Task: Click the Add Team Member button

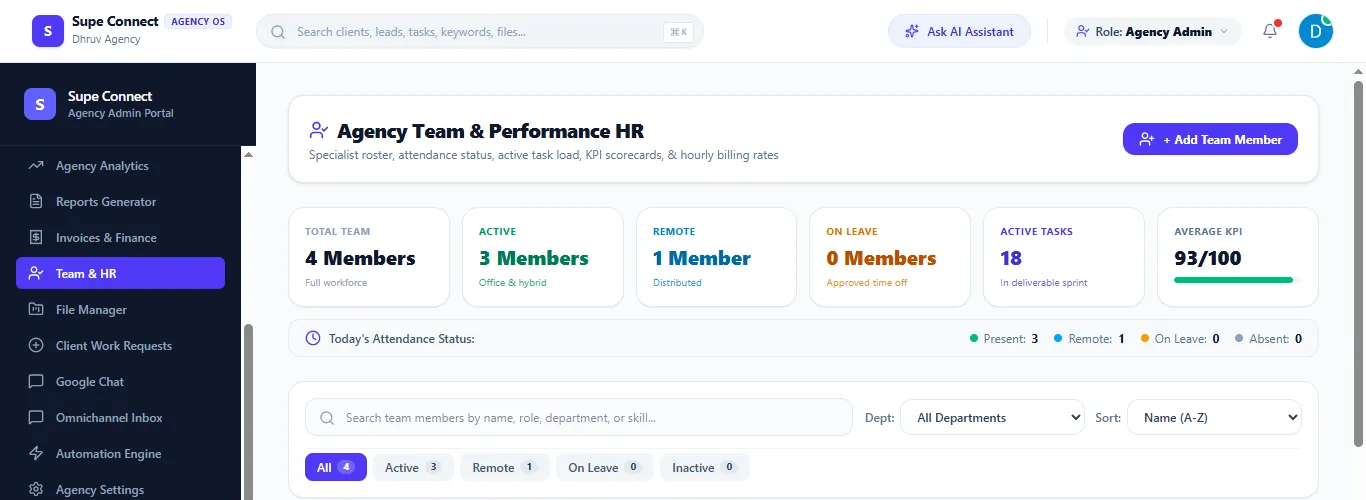Action: point(1210,140)
